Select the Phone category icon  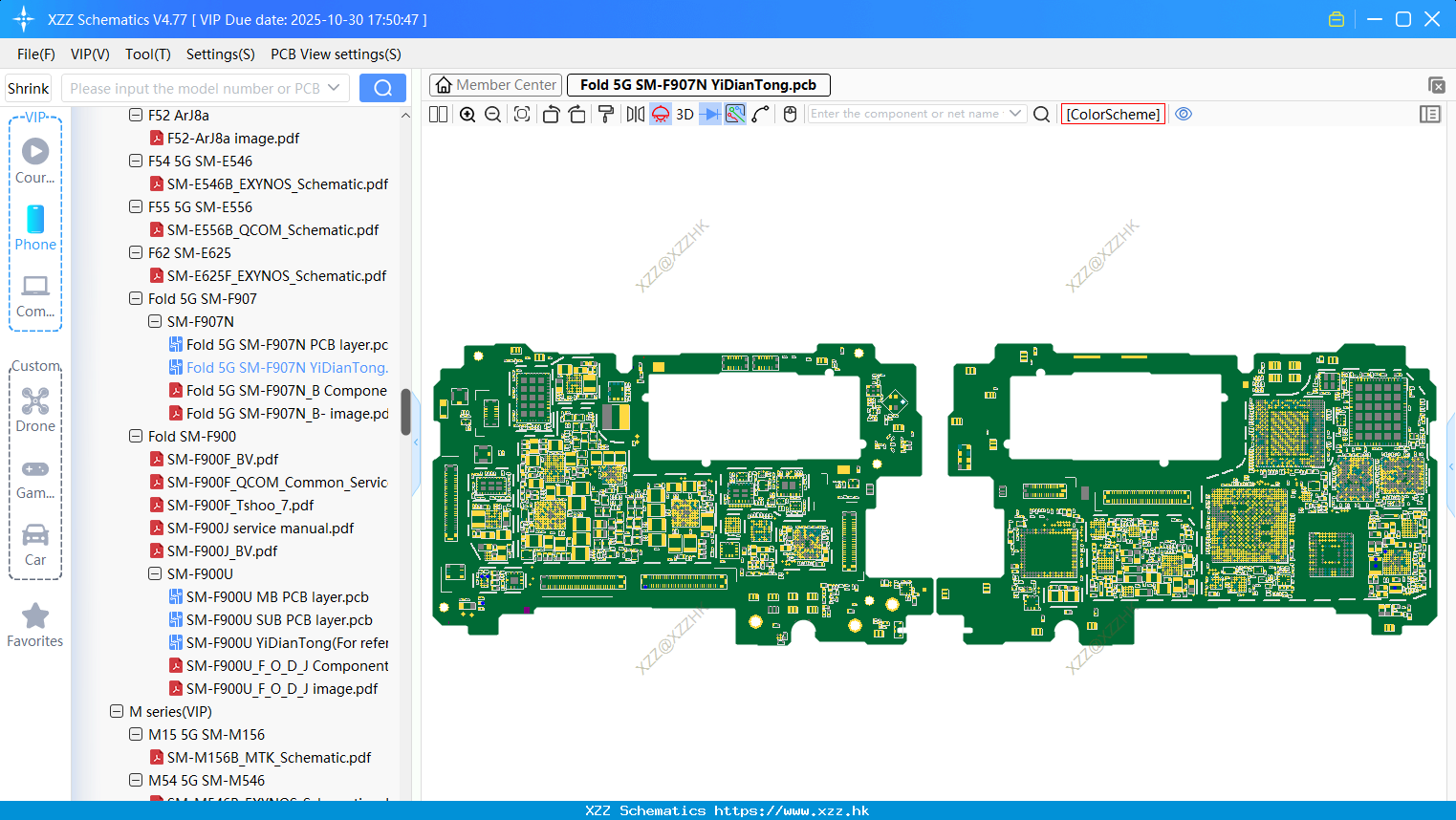pos(35,227)
